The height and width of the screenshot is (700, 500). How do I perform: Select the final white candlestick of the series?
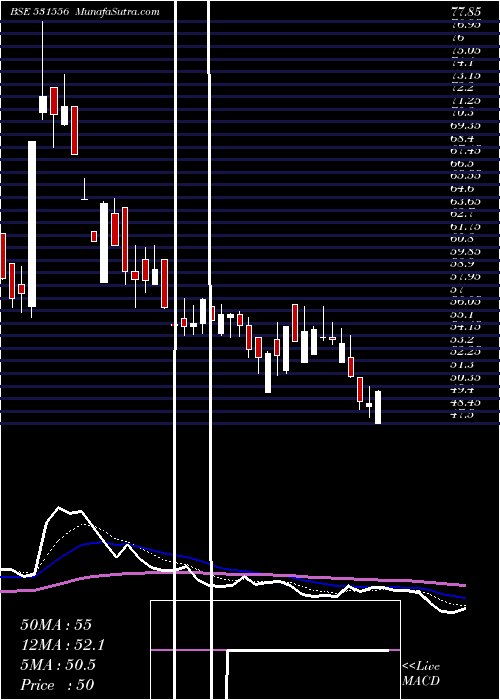[x=378, y=407]
